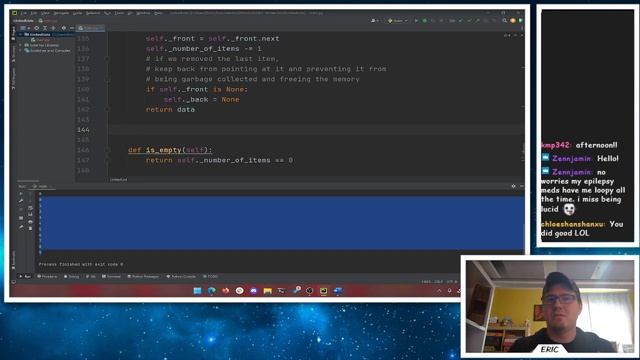Open the Refactor menu
640x360 pixels.
tap(93, 13)
